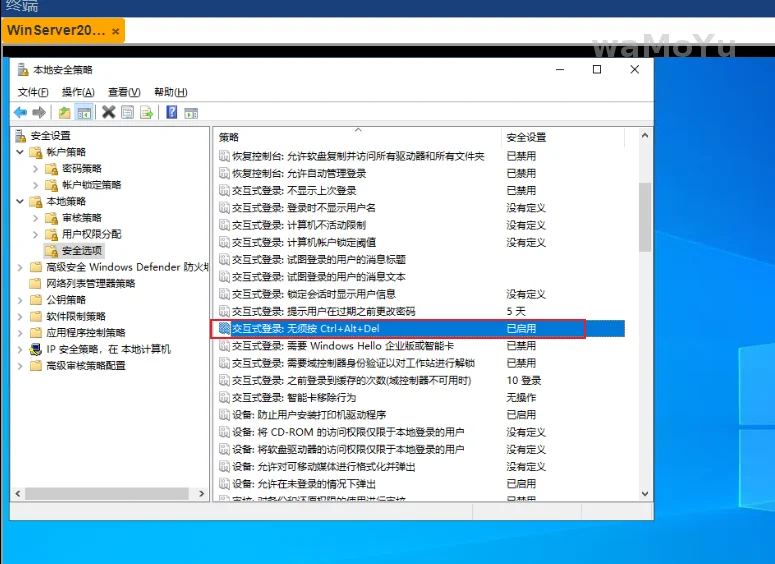The height and width of the screenshot is (564, 775).
Task: Click the blue Help question mark icon
Action: (x=172, y=112)
